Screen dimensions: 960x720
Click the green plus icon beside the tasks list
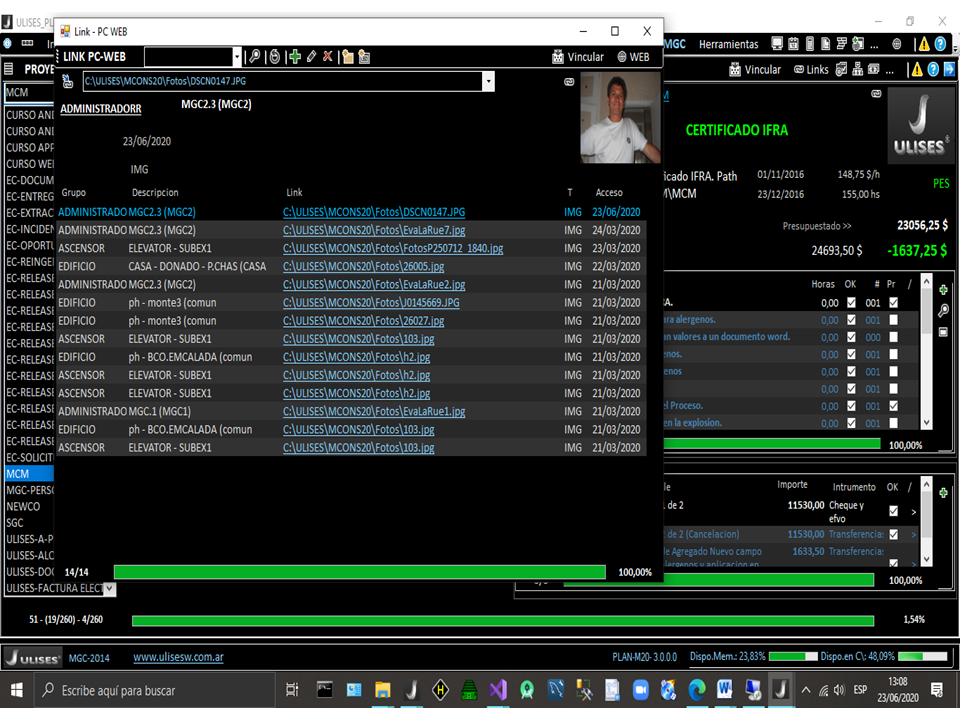[943, 289]
